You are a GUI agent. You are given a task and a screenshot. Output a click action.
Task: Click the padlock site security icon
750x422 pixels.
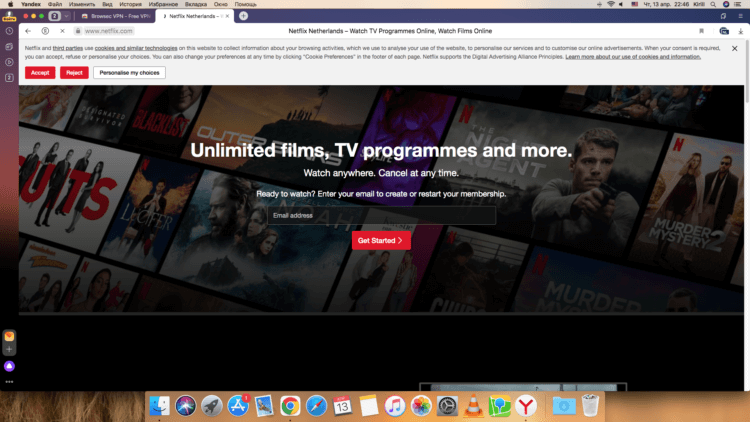[x=77, y=31]
